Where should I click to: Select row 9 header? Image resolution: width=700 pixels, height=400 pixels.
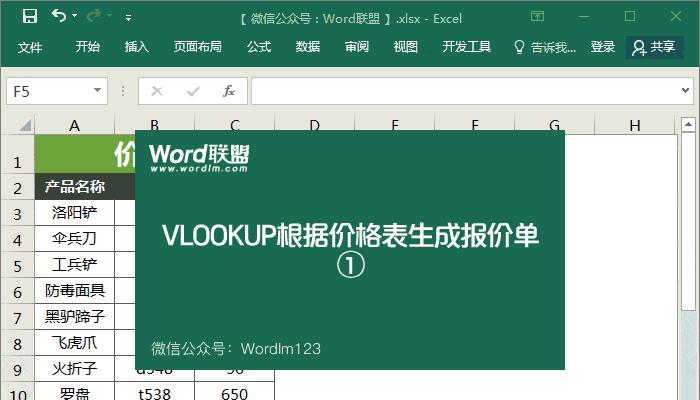click(17, 369)
